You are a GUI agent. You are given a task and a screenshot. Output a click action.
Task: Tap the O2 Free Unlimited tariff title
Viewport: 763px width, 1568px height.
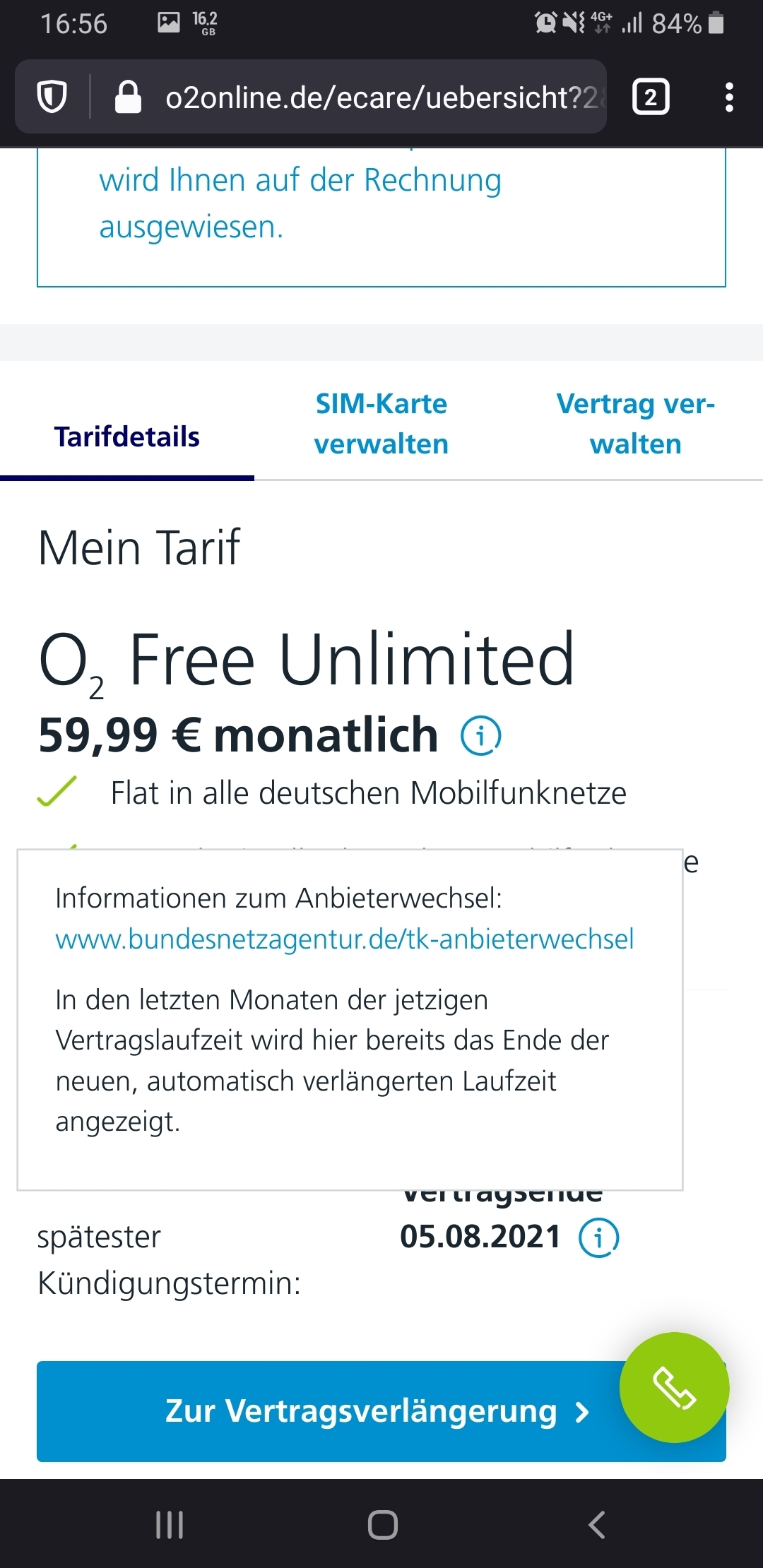306,661
